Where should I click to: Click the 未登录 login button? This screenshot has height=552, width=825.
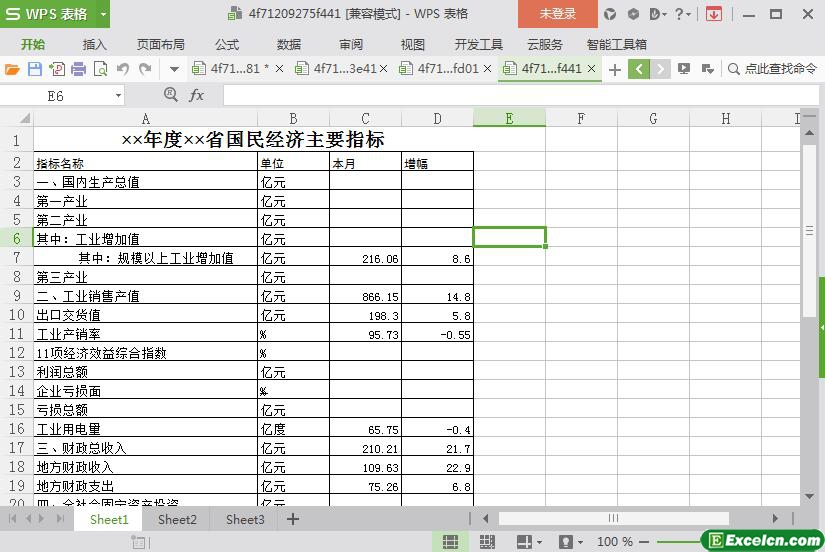pos(558,14)
